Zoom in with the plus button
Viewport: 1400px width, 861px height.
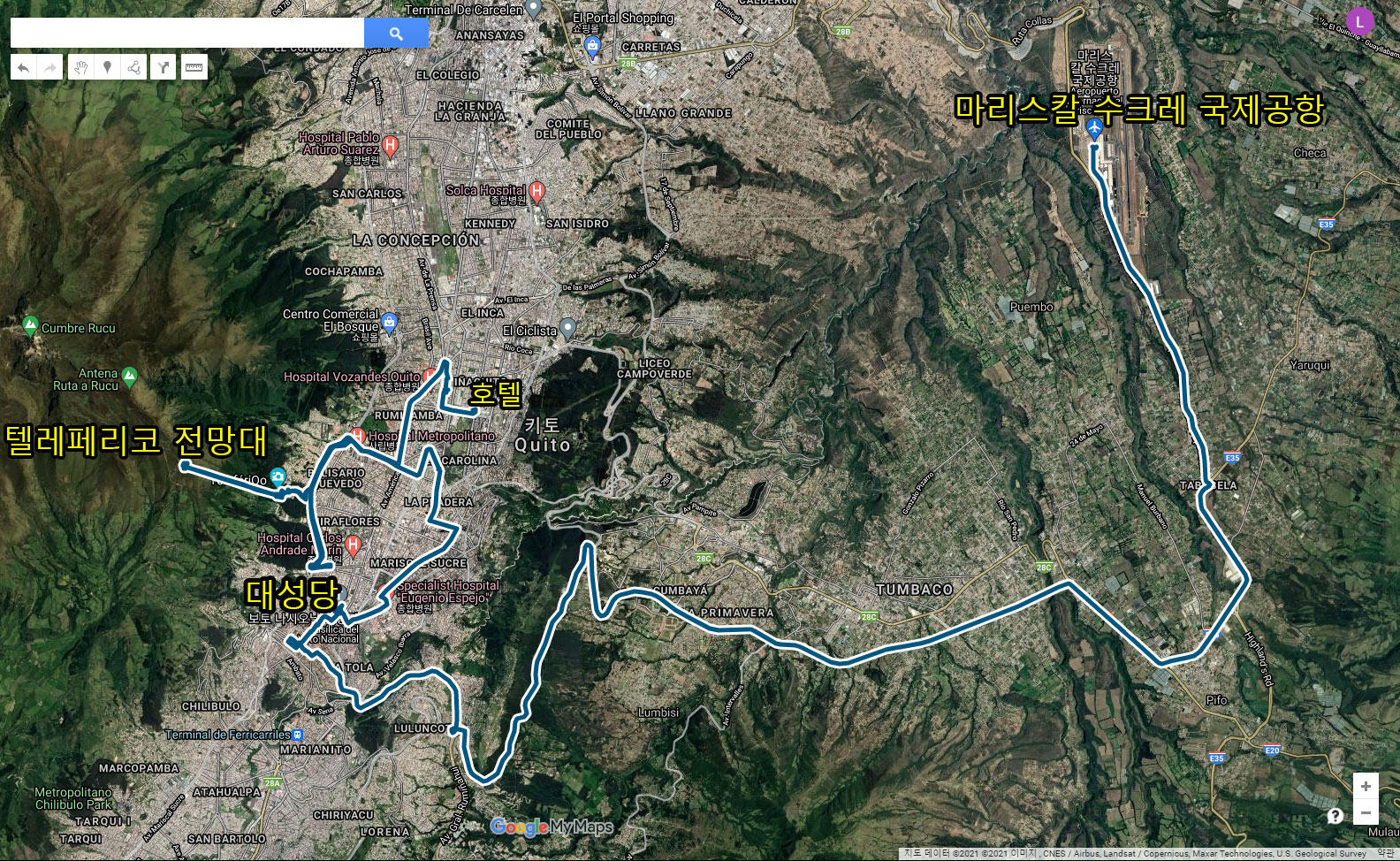coord(1366,786)
